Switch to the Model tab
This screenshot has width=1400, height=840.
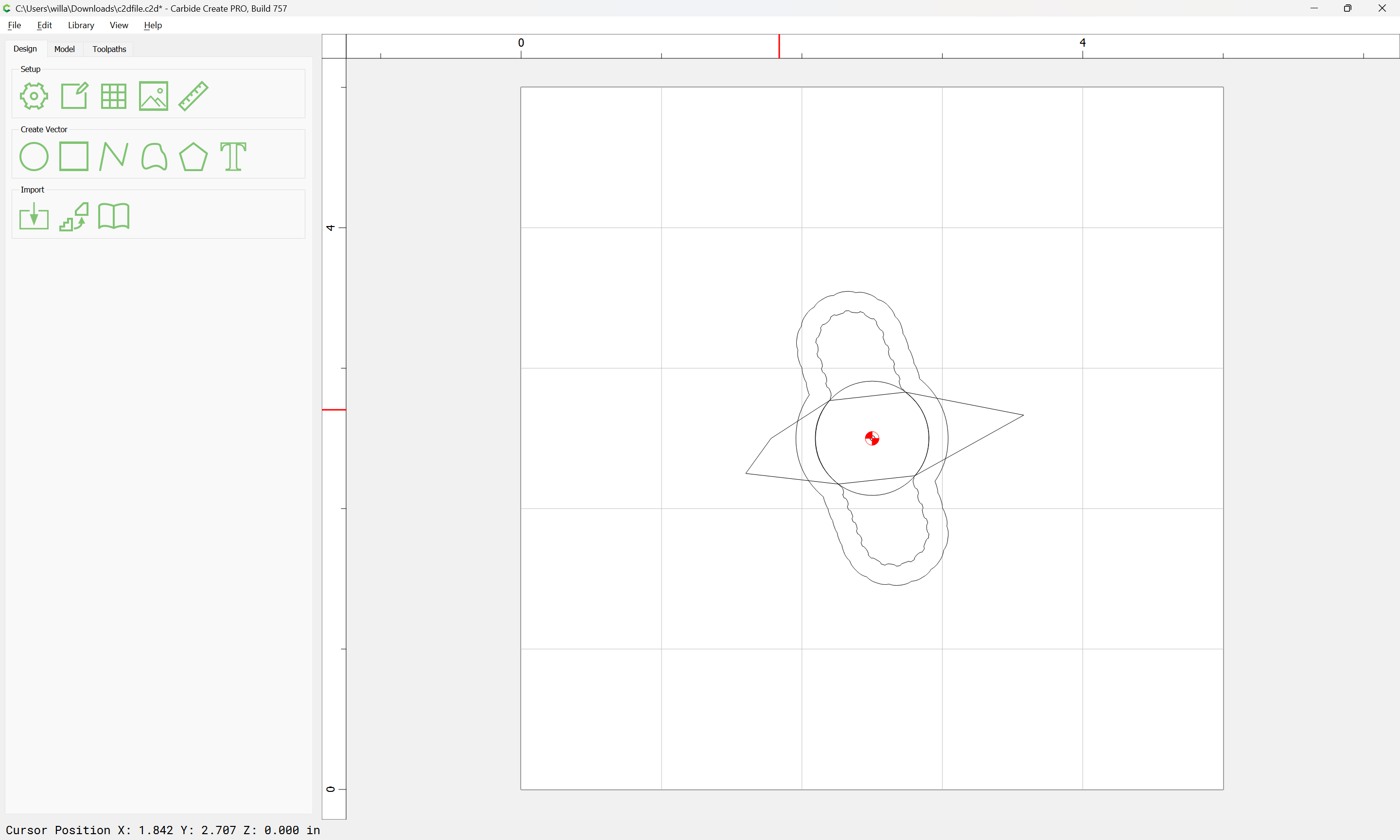click(65, 49)
